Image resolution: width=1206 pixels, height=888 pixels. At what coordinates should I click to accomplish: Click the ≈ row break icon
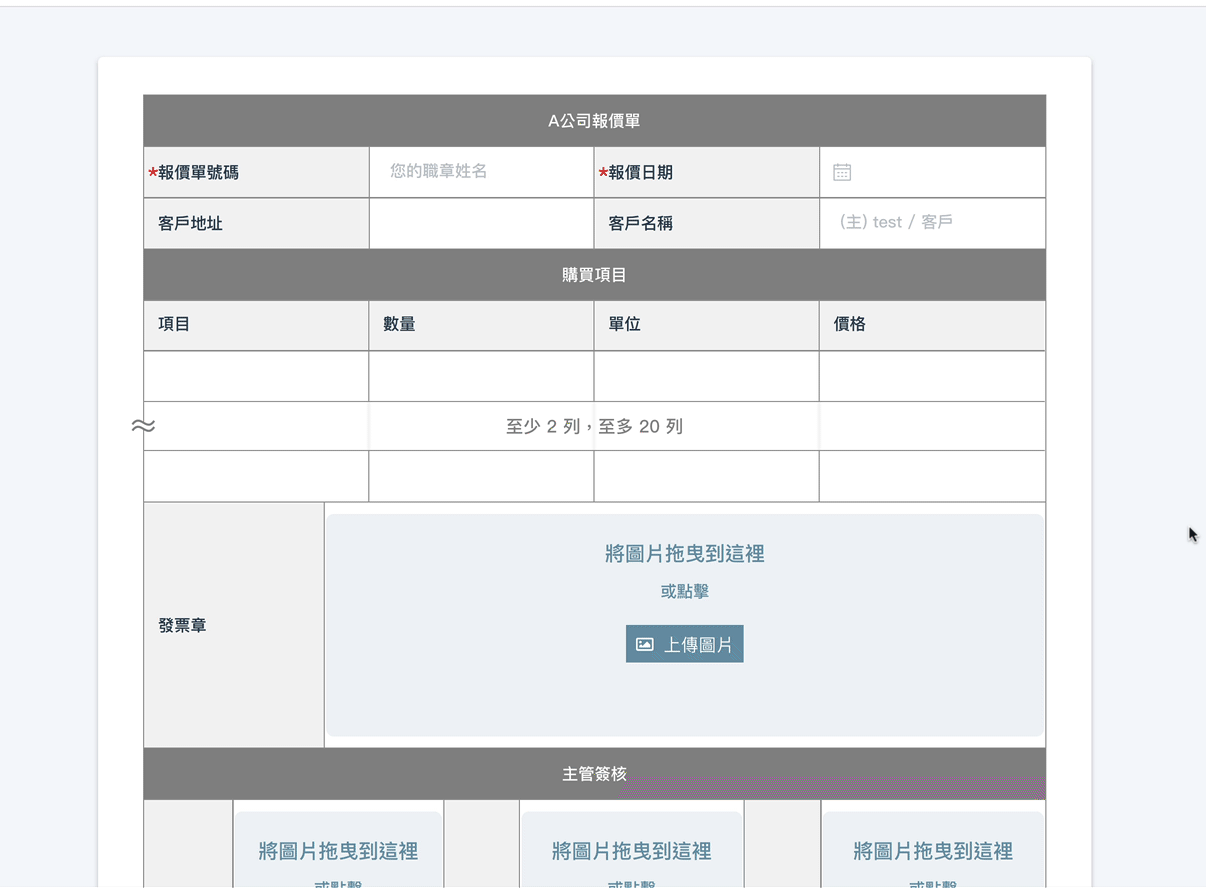click(x=143, y=426)
